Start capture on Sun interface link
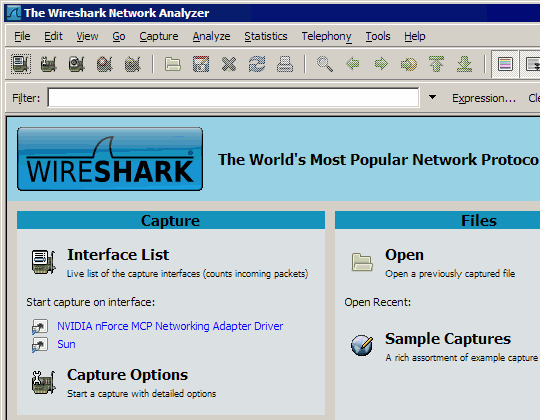Image resolution: width=540 pixels, height=420 pixels. 66,344
